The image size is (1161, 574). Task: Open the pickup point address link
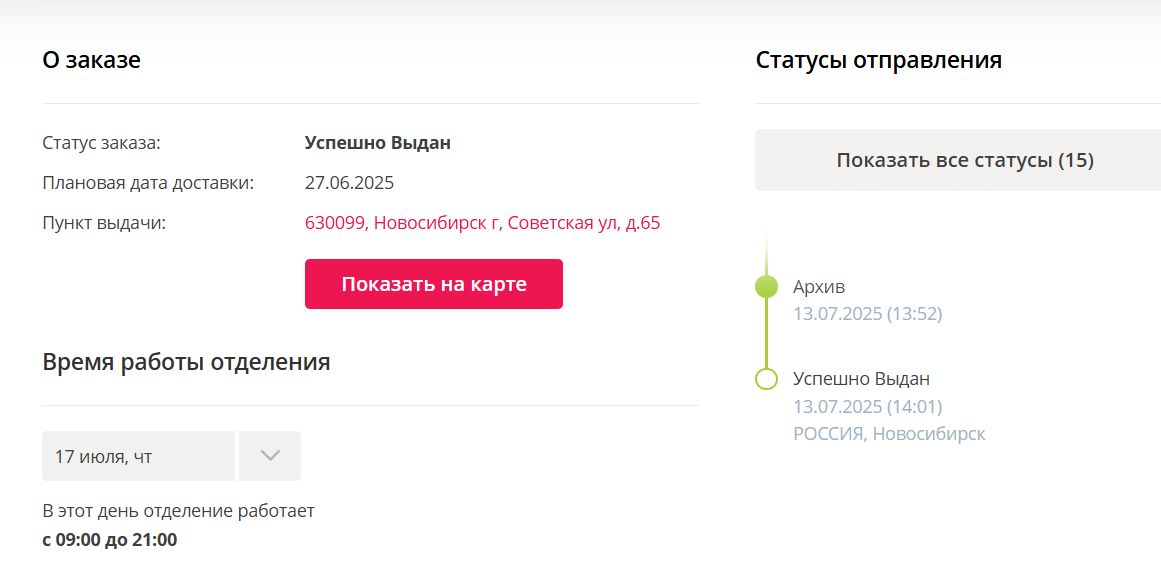tap(482, 223)
